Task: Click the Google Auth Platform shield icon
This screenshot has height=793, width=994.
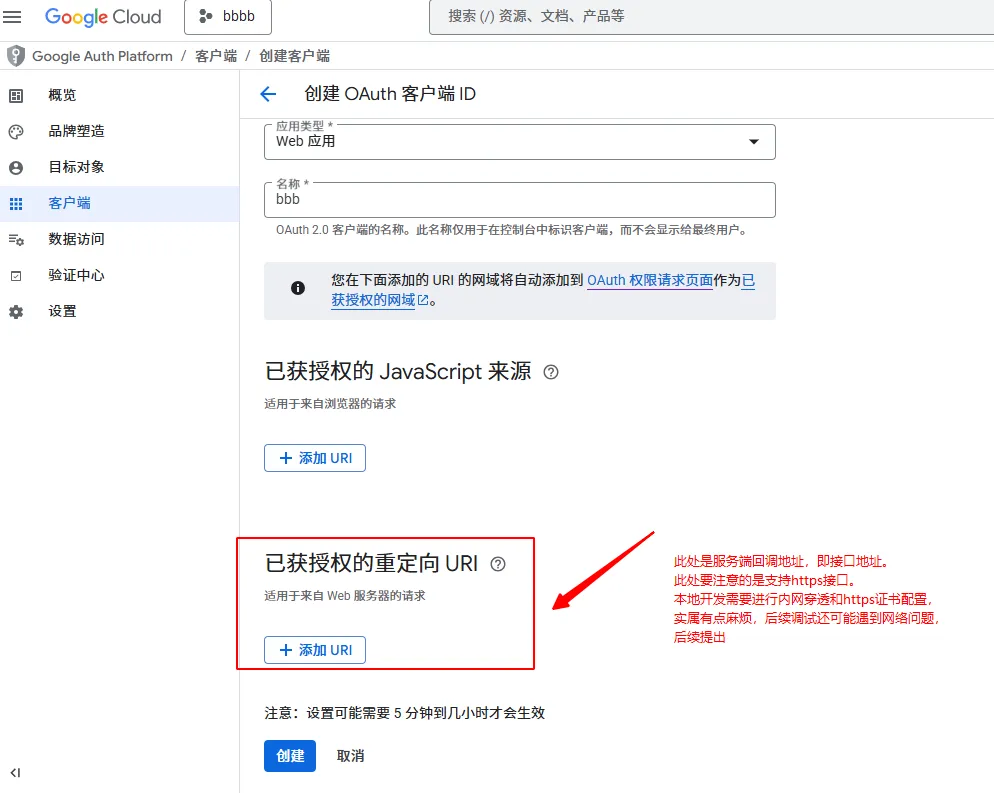Action: pyautogui.click(x=15, y=56)
